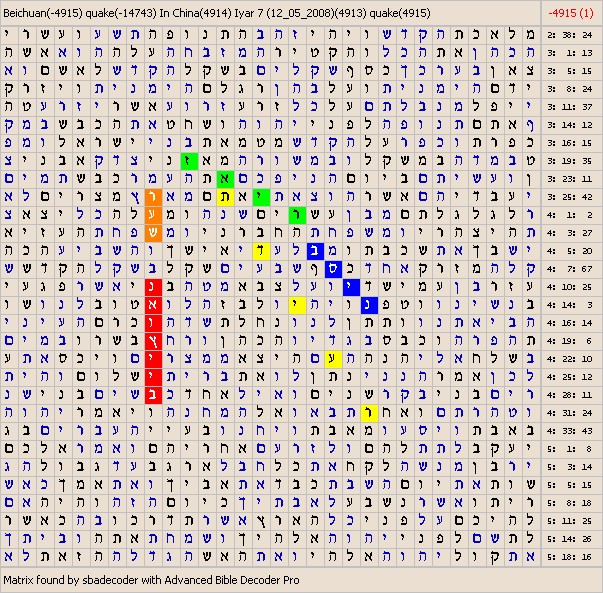Click the "quake(-14743)" term in the header
Screen dimensions: 603x593
click(121, 13)
